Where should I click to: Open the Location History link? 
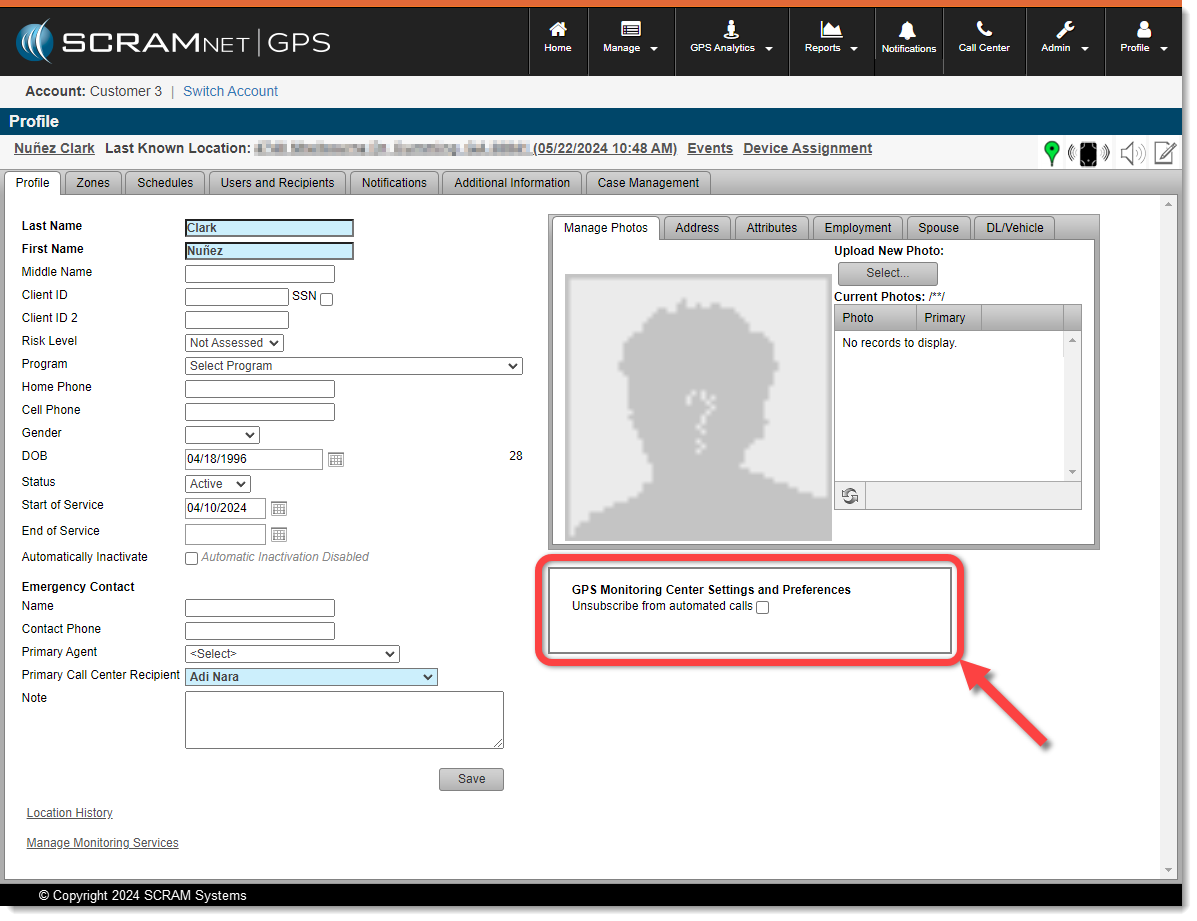tap(70, 813)
